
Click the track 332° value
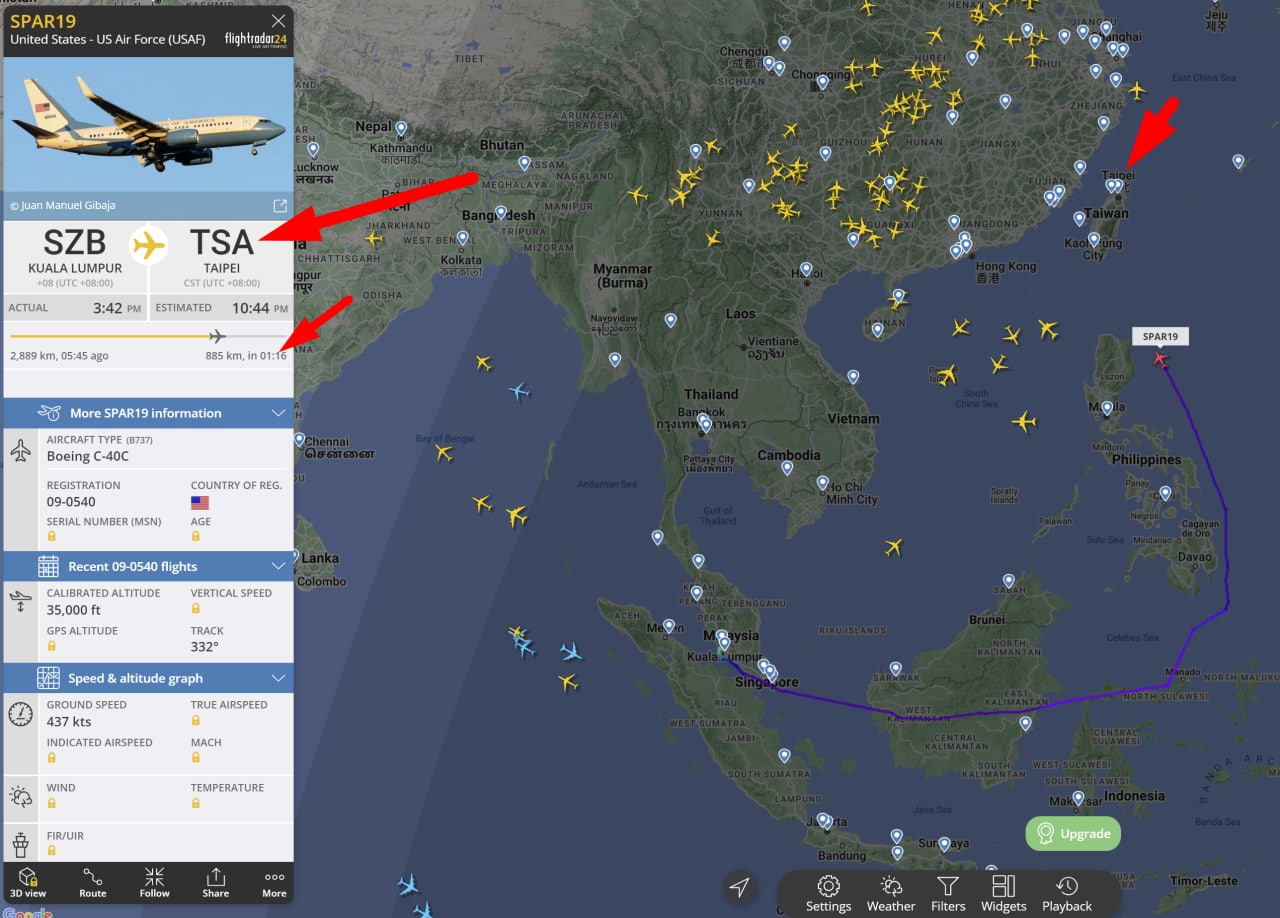tap(205, 647)
